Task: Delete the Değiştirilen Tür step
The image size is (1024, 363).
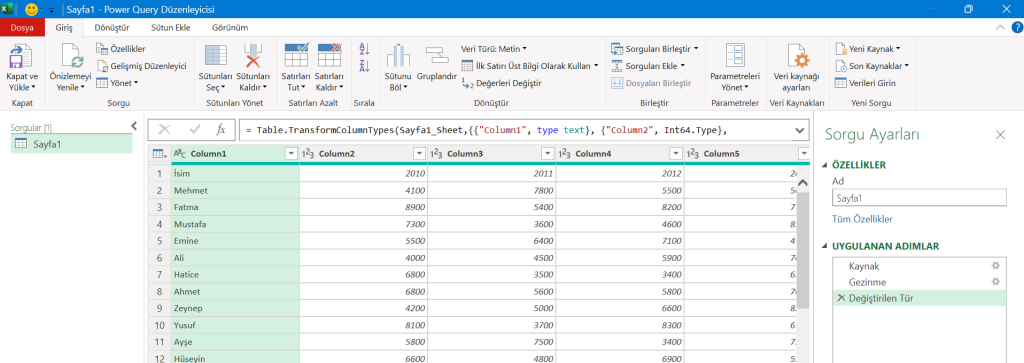Action: coord(840,298)
